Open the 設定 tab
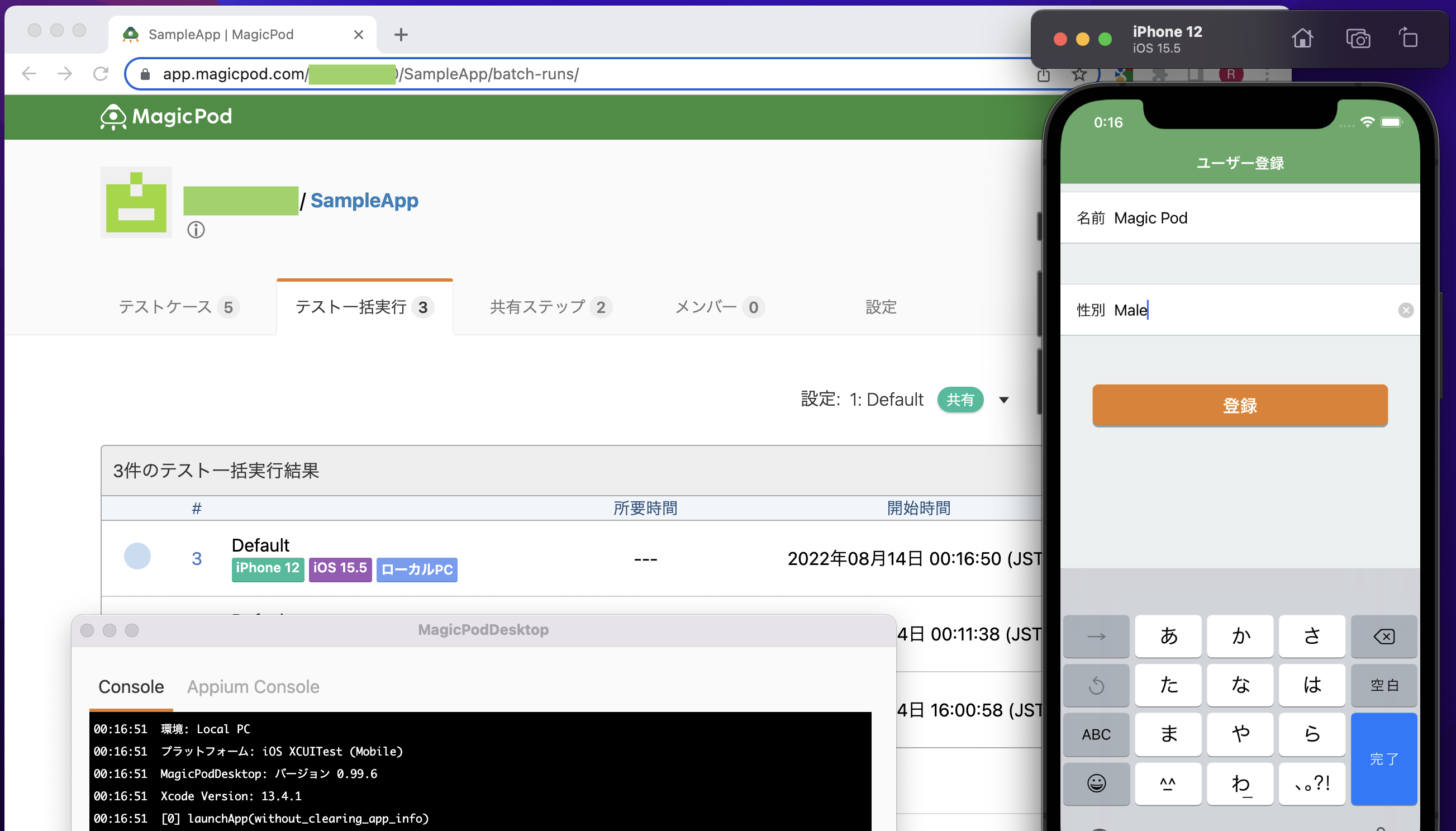Image resolution: width=1456 pixels, height=831 pixels. point(881,307)
